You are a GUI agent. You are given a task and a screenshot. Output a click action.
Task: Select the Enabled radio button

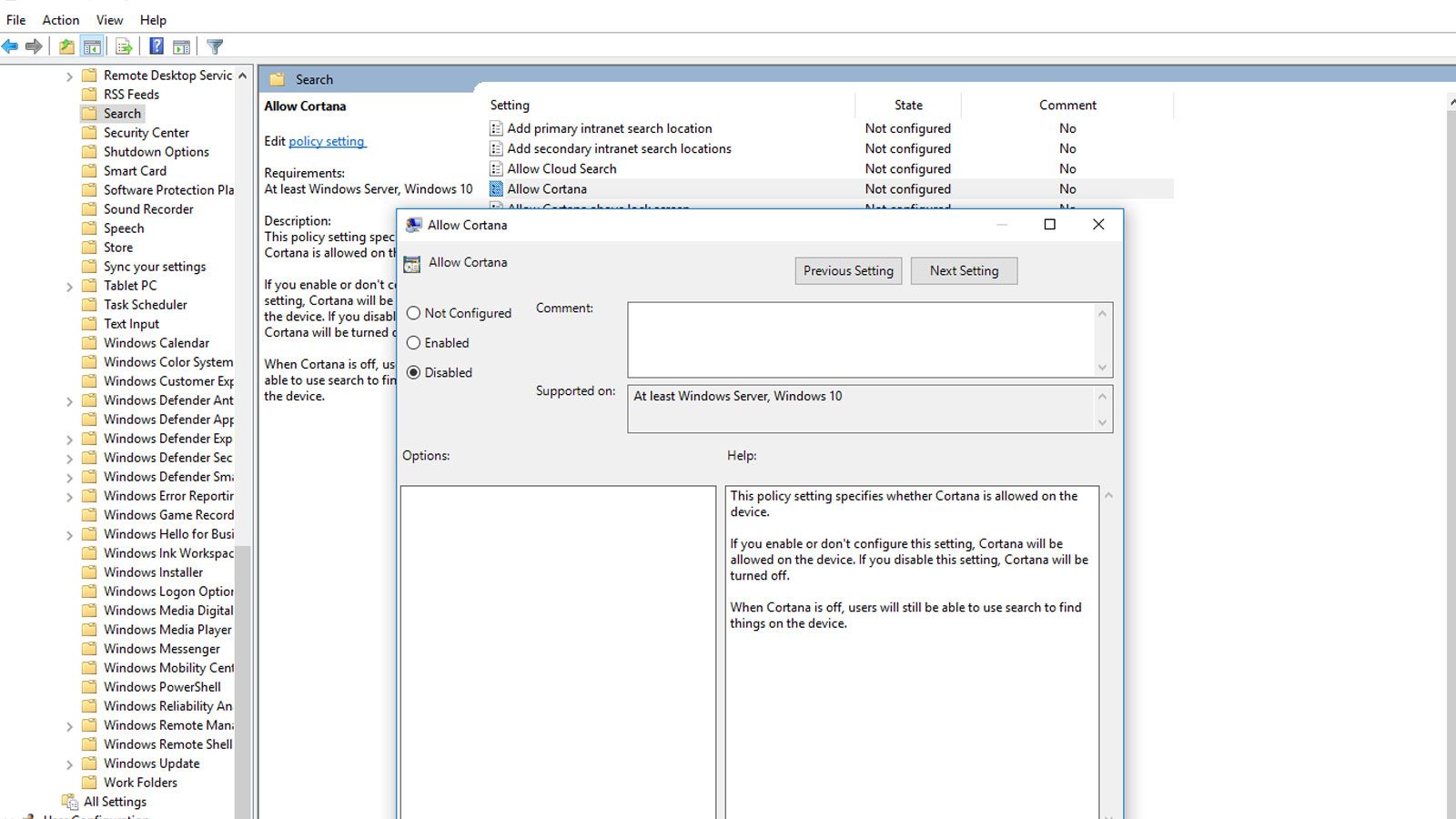tap(413, 343)
